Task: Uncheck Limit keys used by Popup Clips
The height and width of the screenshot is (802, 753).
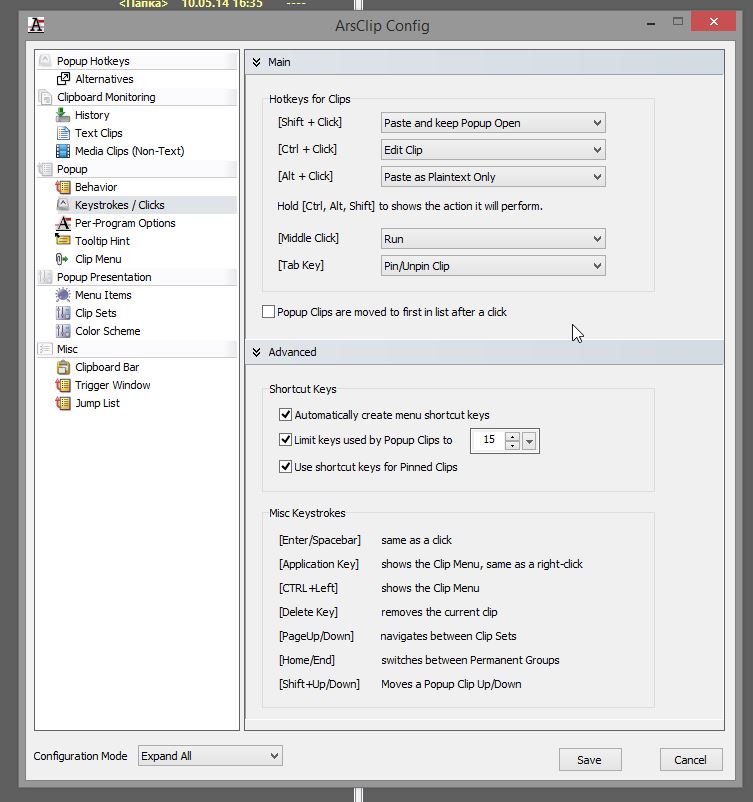Action: (285, 439)
